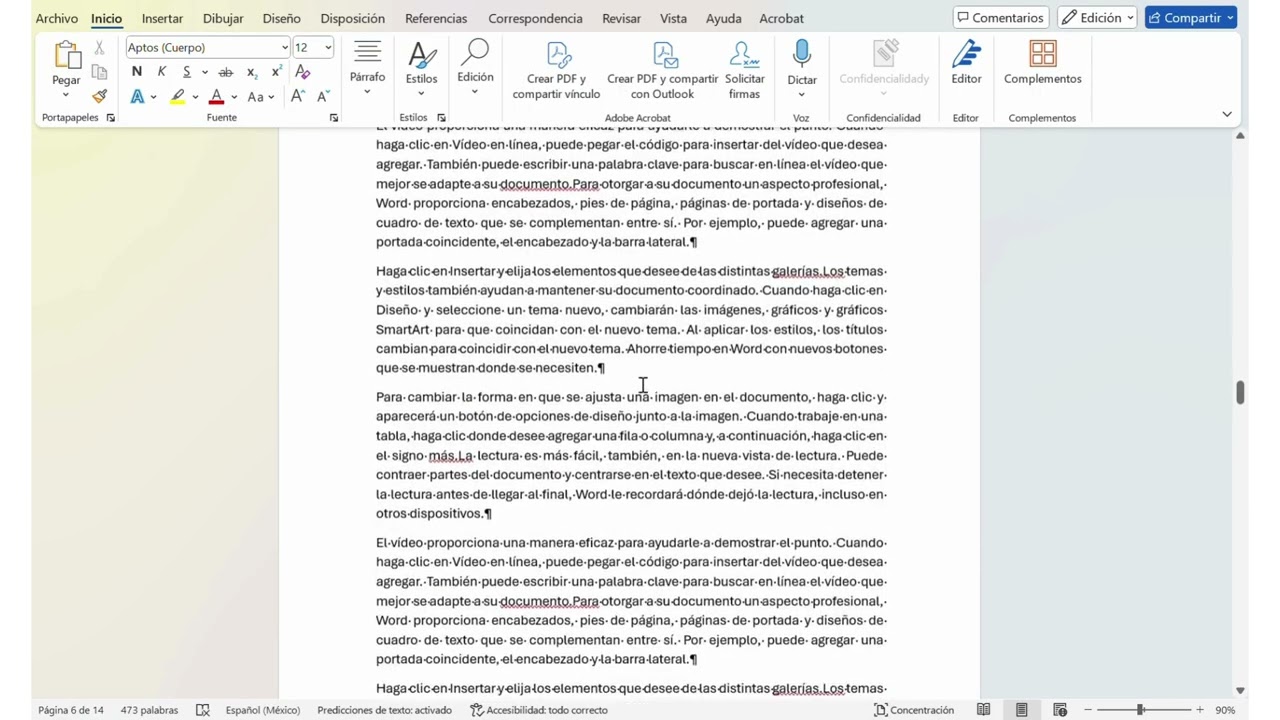The height and width of the screenshot is (720, 1280).
Task: Toggle italic with the K button
Action: [162, 72]
